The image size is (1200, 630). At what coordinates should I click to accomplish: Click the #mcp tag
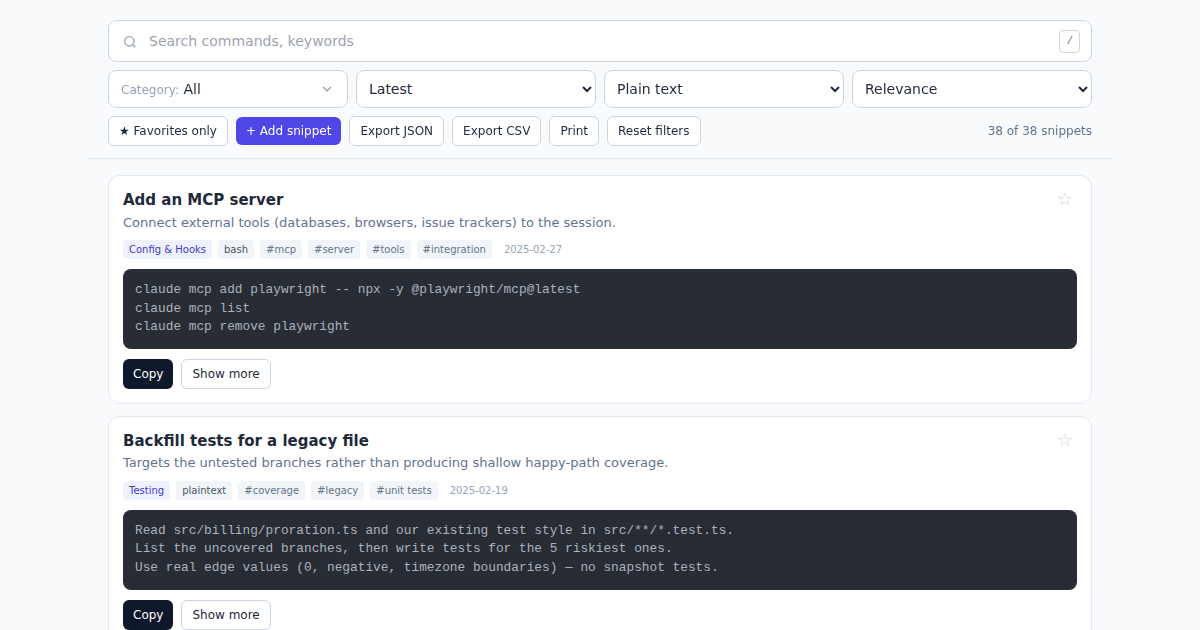282,249
